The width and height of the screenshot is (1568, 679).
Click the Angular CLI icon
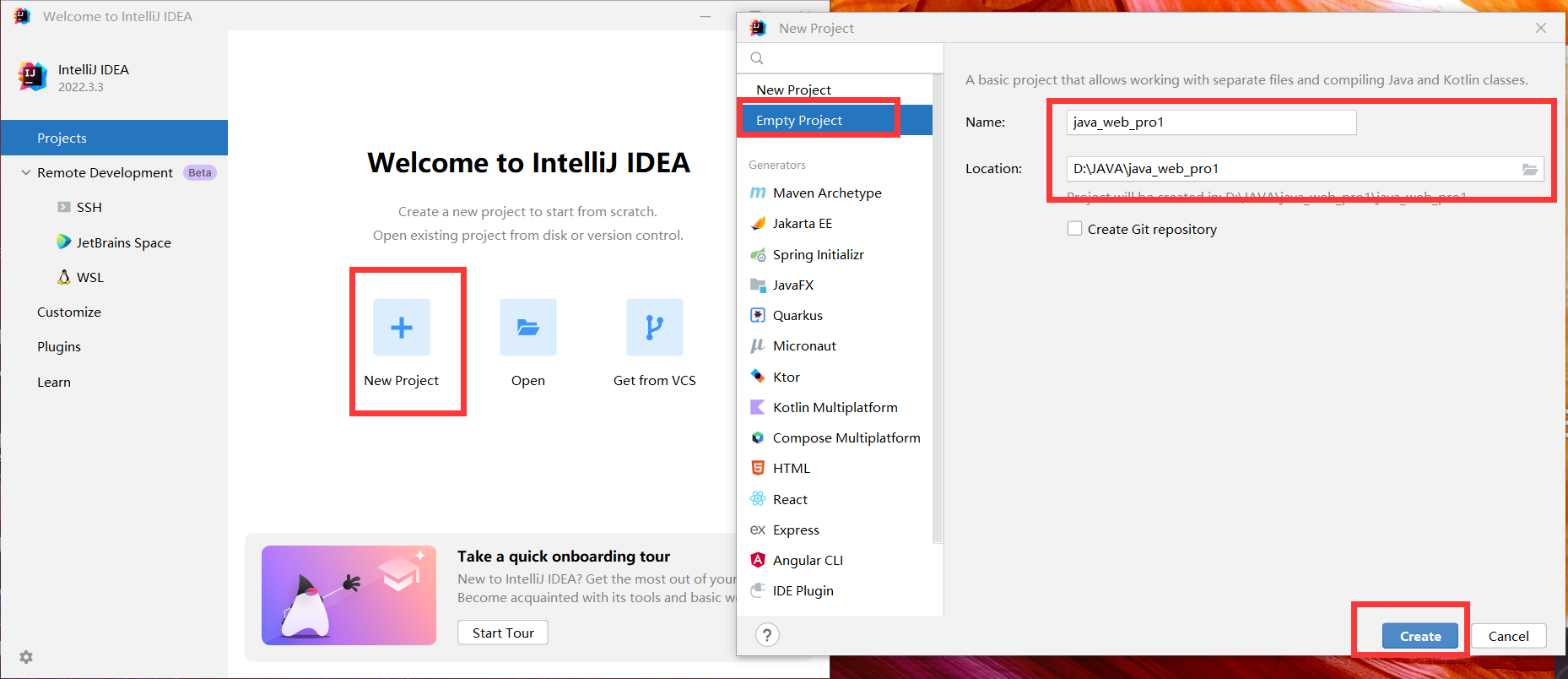[758, 560]
